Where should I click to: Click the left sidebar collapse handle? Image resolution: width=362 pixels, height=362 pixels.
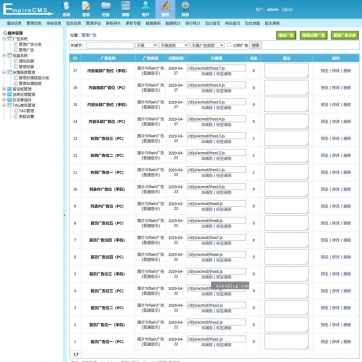click(64, 215)
